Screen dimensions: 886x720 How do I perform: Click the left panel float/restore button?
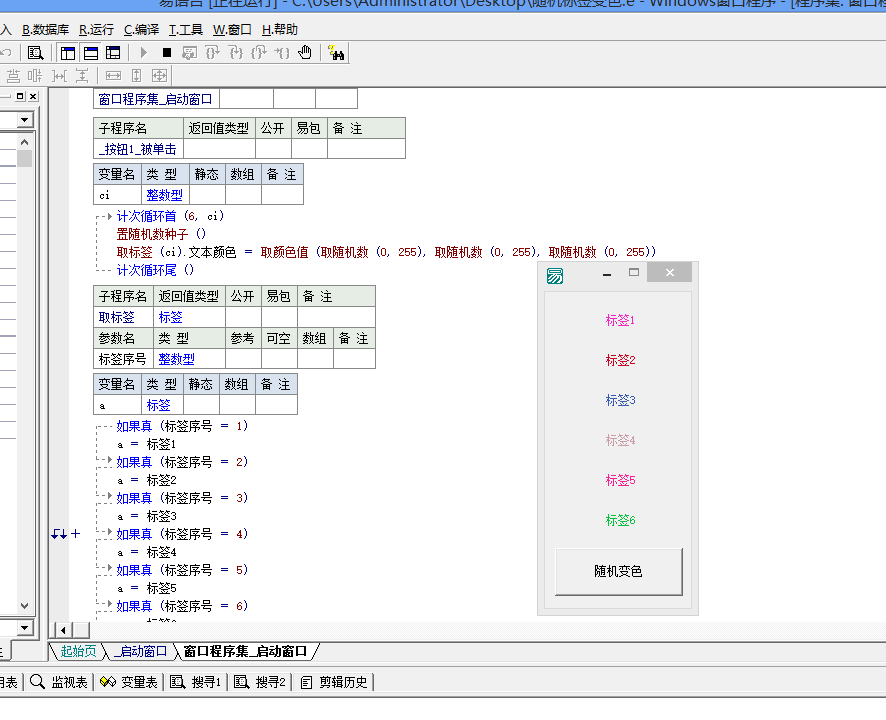pyautogui.click(x=20, y=96)
